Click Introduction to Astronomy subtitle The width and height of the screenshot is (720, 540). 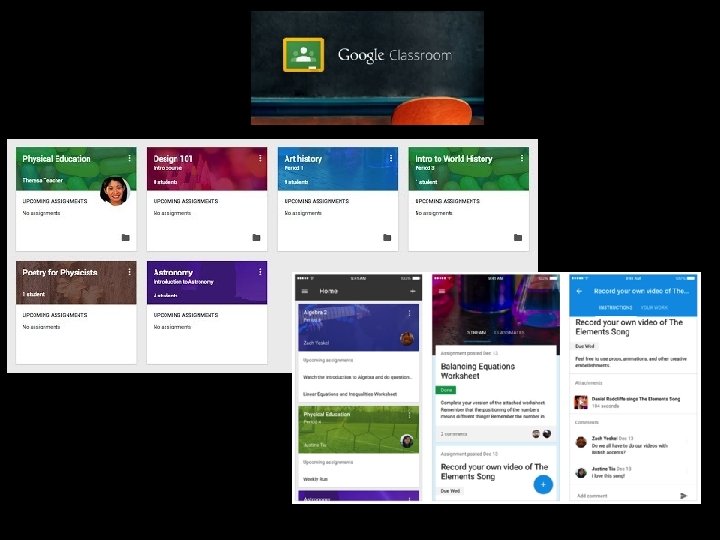coord(183,282)
